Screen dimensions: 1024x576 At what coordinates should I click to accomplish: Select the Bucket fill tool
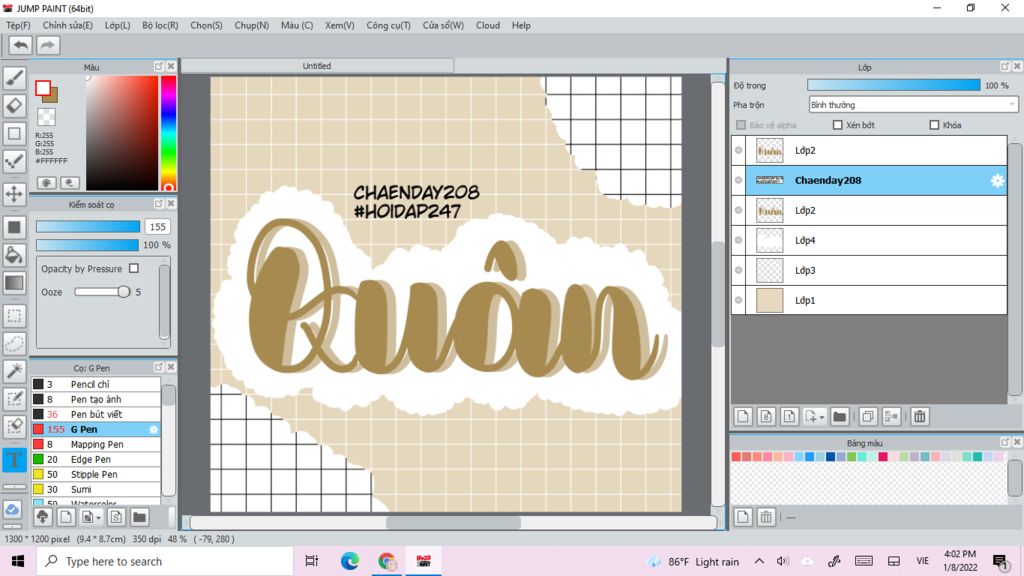click(14, 255)
